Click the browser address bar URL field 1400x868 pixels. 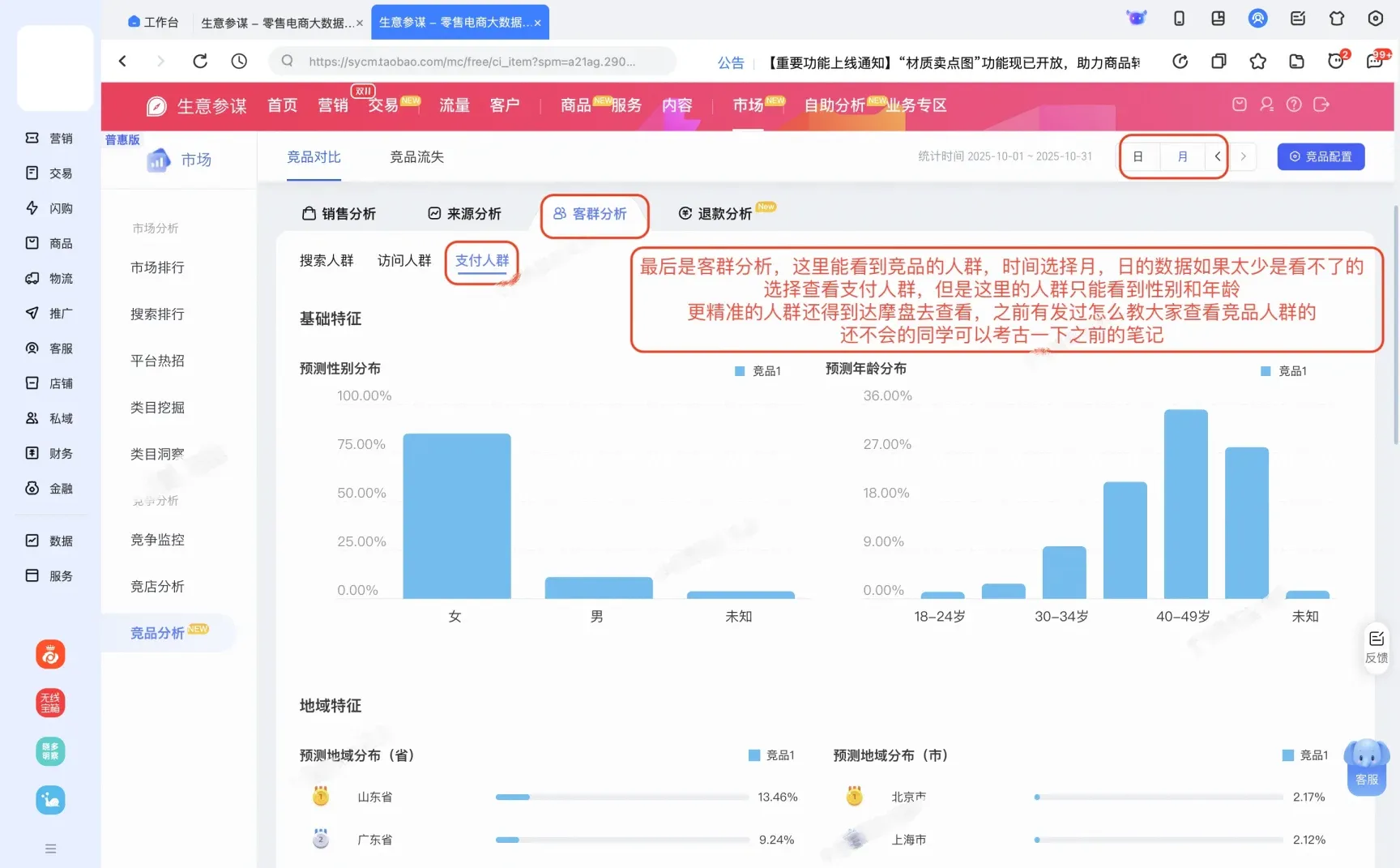[472, 62]
